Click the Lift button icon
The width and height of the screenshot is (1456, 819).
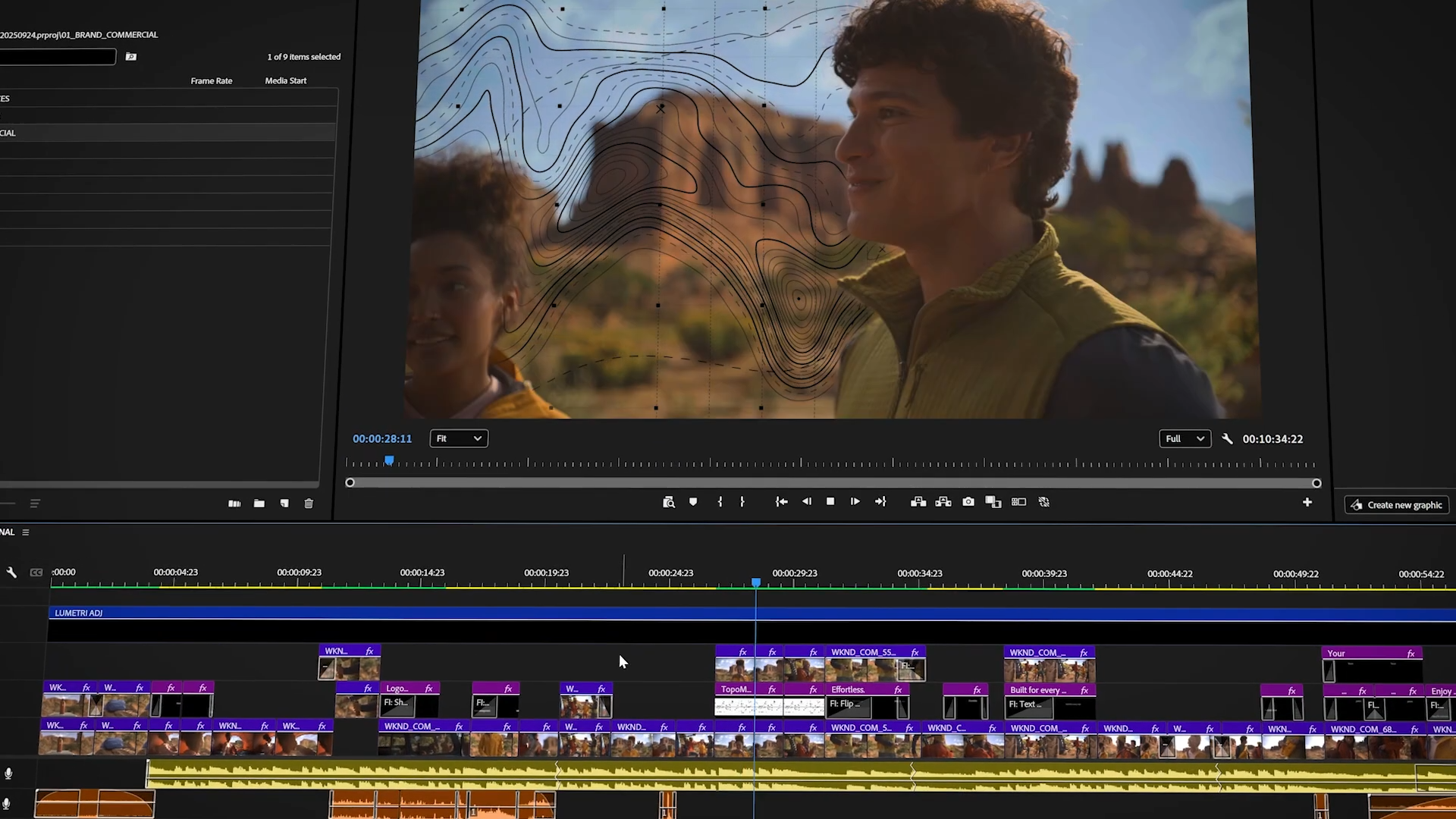pos(918,502)
